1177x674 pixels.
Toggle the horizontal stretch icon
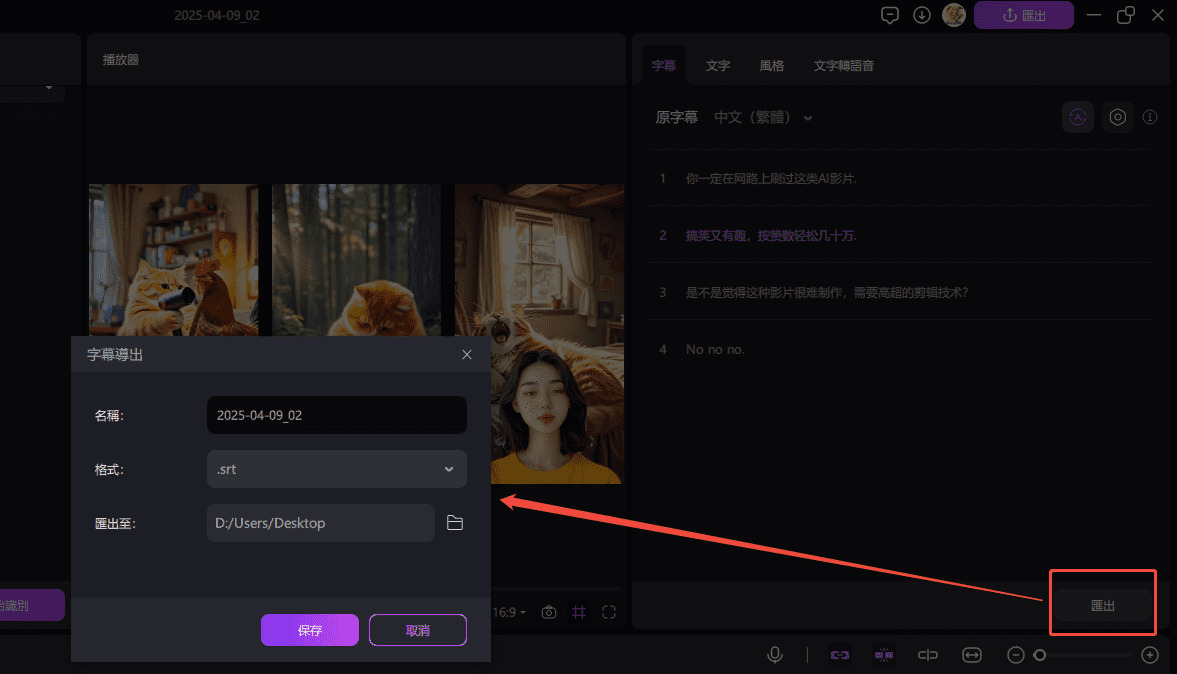coord(971,655)
